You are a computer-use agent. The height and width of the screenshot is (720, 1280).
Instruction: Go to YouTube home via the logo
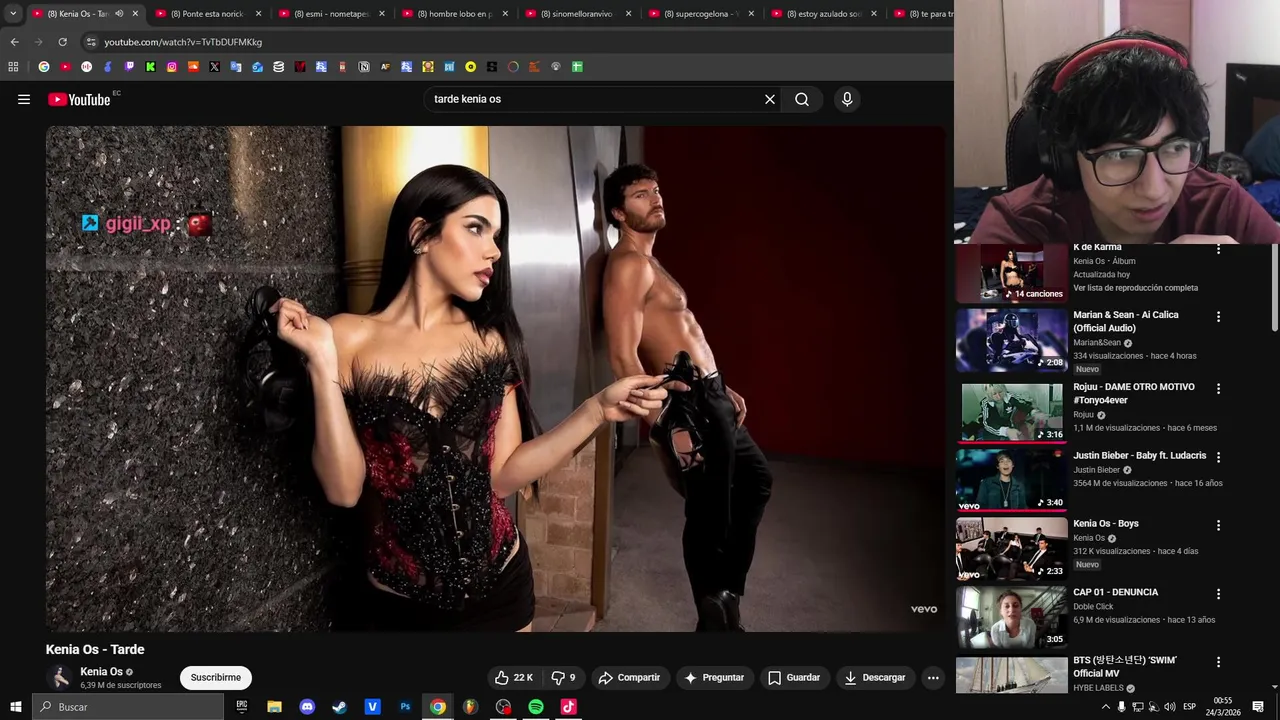coord(79,99)
